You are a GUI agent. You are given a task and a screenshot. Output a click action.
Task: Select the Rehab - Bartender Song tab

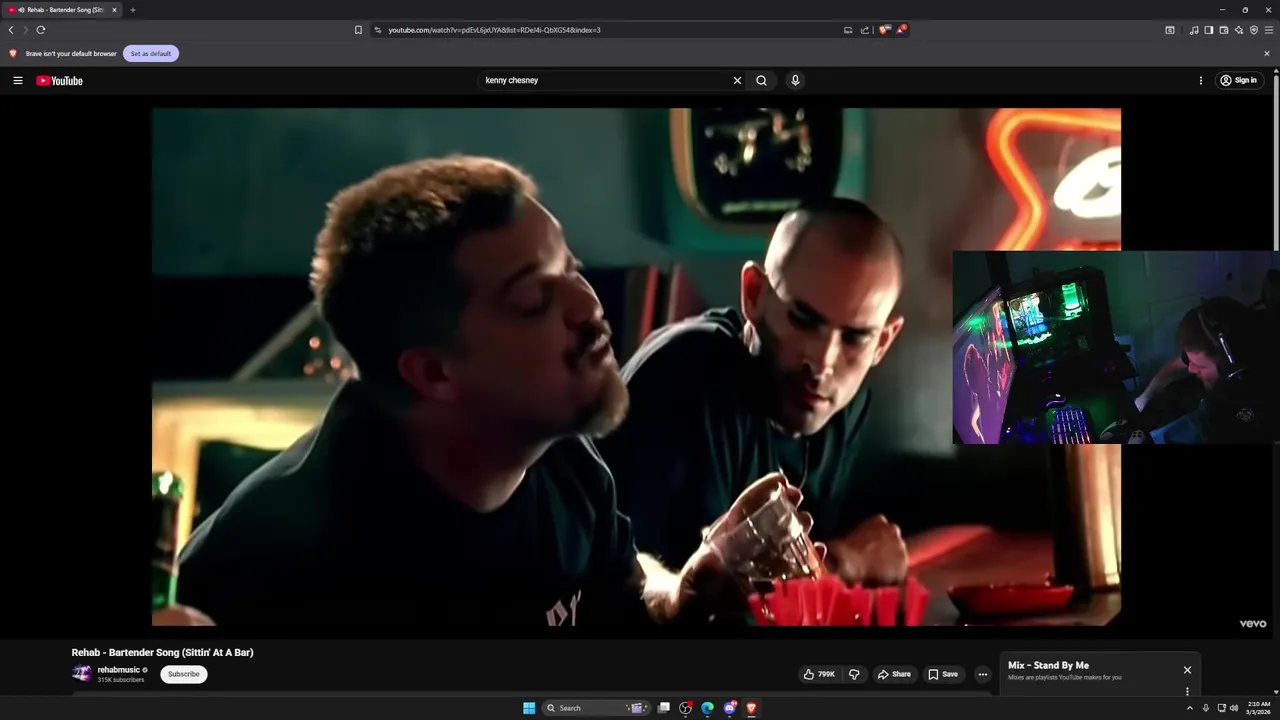(62, 10)
